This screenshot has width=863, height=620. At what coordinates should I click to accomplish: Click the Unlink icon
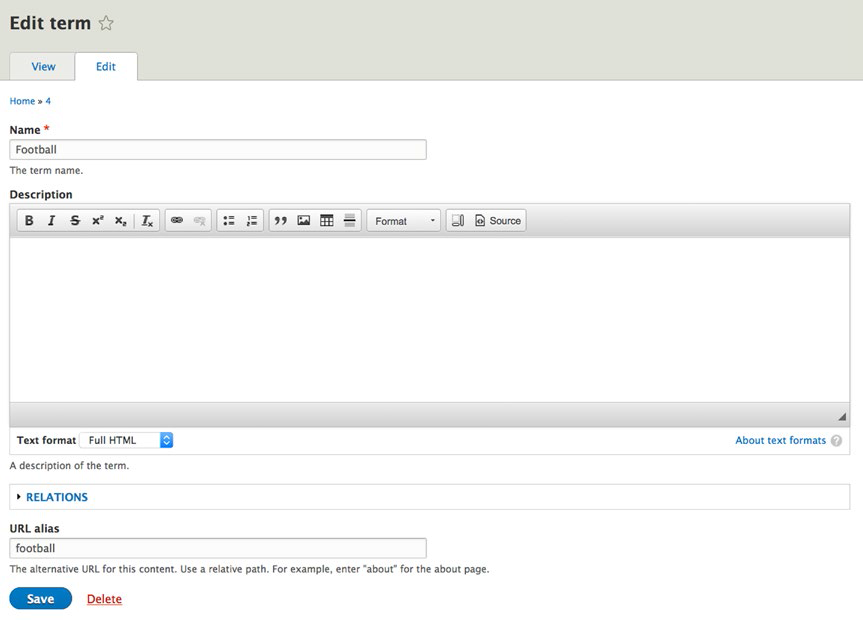coord(199,221)
